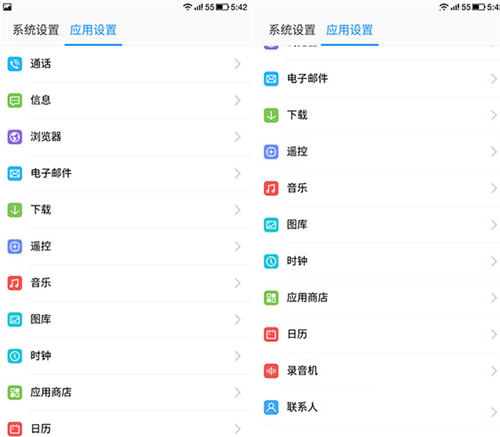Open 遥控 chevron in left screenshot
Screen dimensions: 500x437
(237, 247)
